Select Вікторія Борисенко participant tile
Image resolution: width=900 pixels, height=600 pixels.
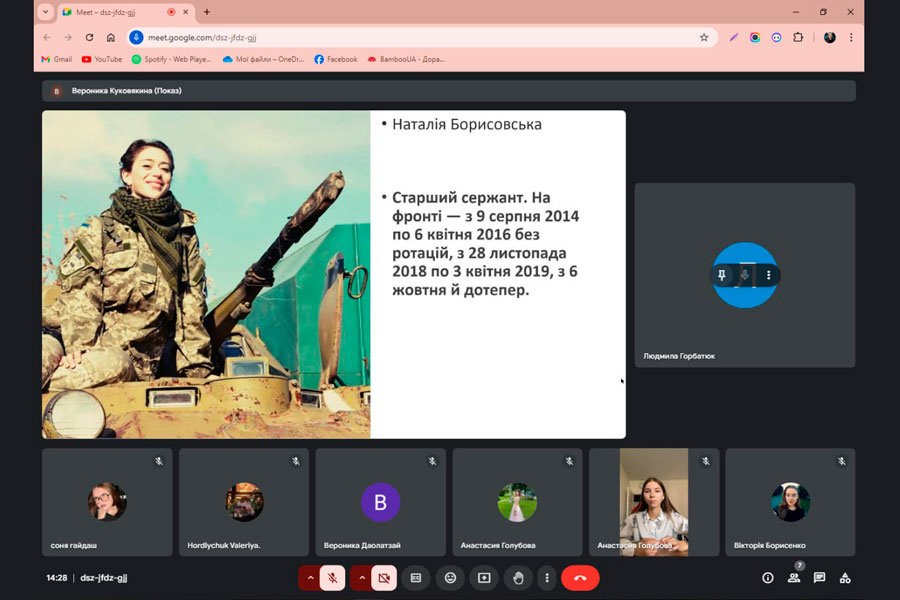790,502
